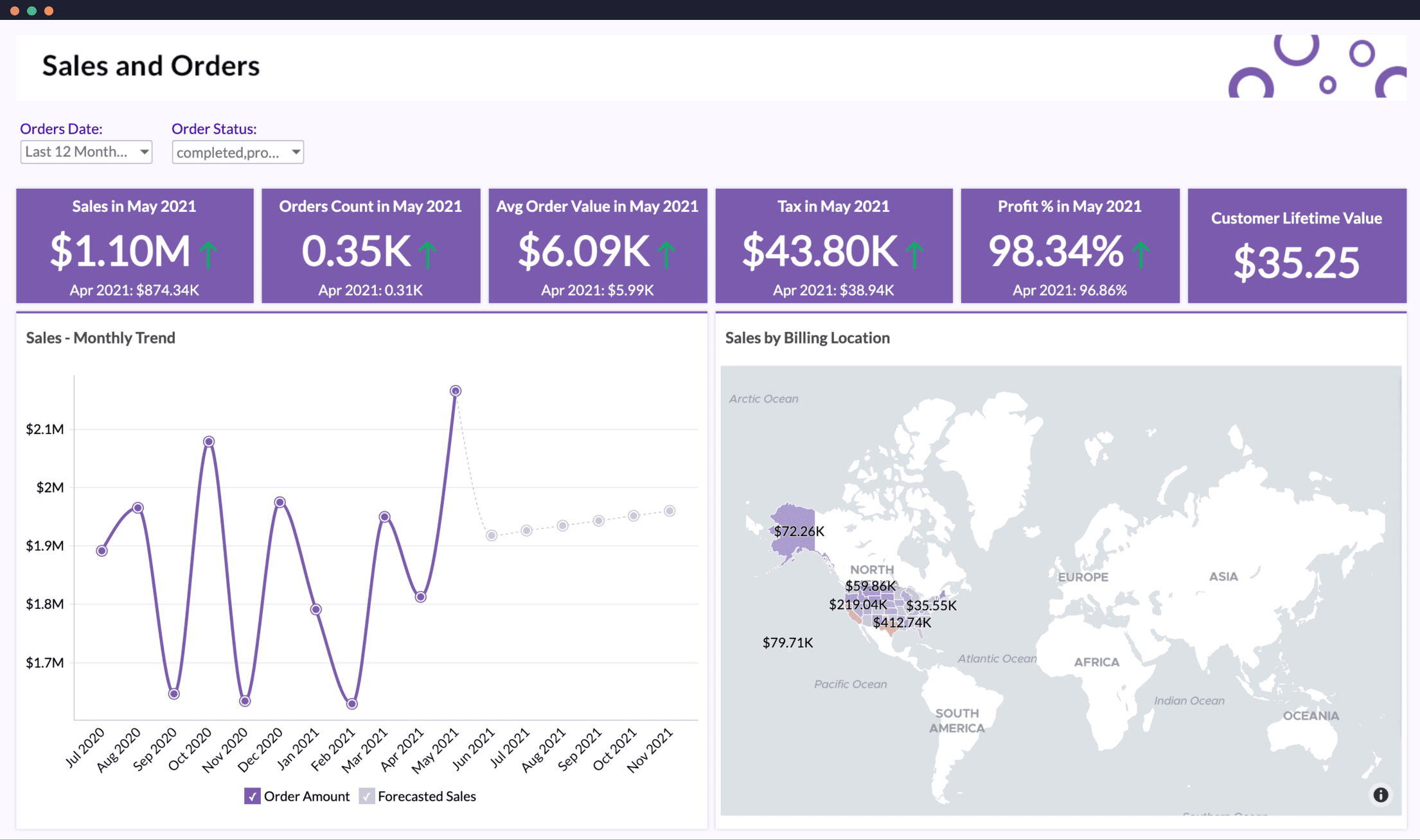Click green up arrow in Orders Count card
This screenshot has width=1420, height=840.
click(x=427, y=254)
